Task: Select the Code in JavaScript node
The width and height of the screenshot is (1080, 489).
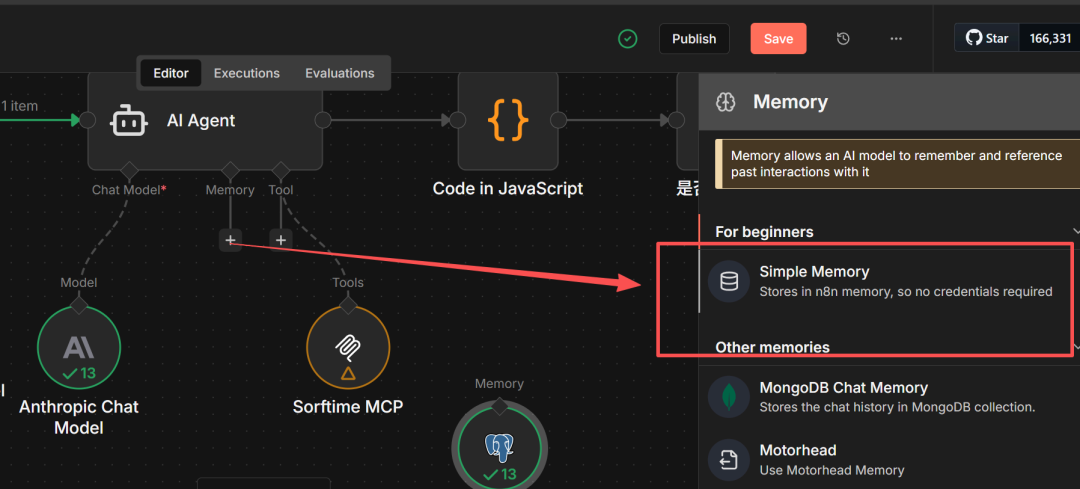Action: pyautogui.click(x=507, y=121)
